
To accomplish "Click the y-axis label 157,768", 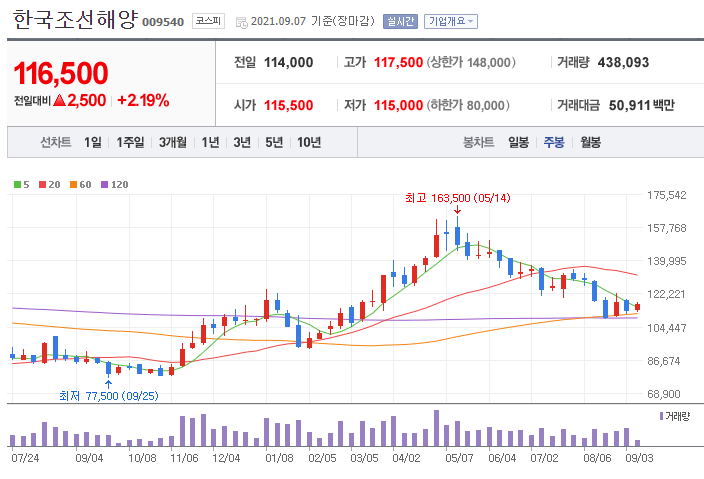I will tap(667, 228).
